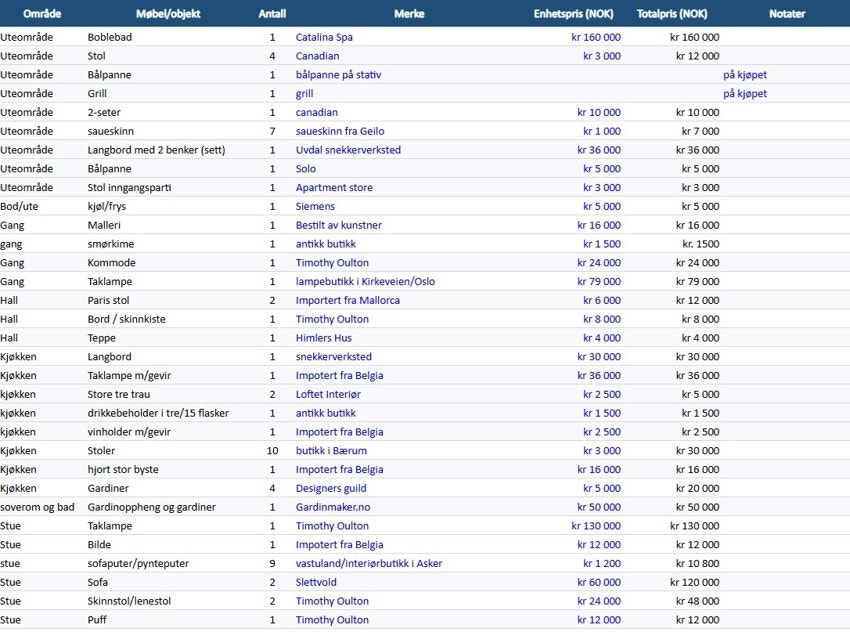Click the Himlers Hus brand cell
Viewport: 850px width, 632px height.
[324, 338]
